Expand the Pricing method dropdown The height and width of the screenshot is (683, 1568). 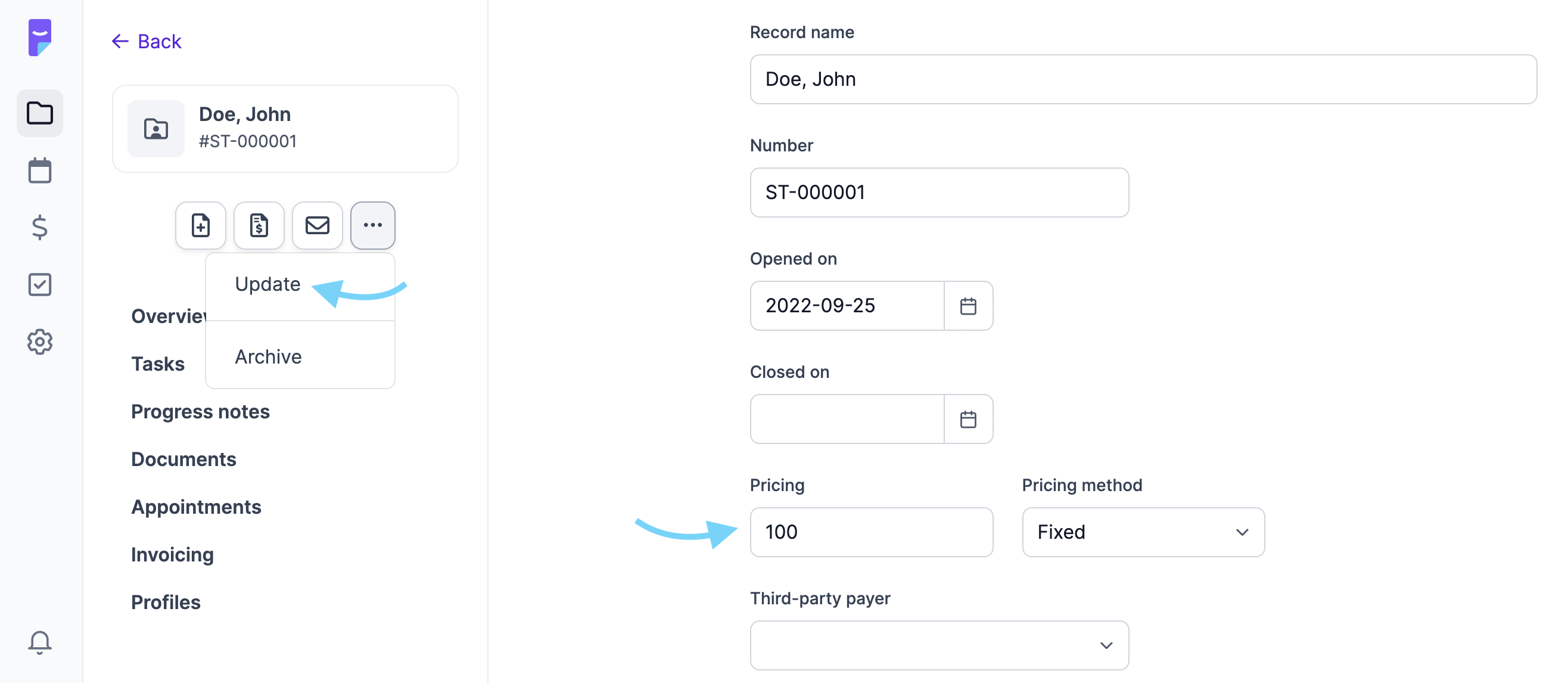coord(1143,532)
